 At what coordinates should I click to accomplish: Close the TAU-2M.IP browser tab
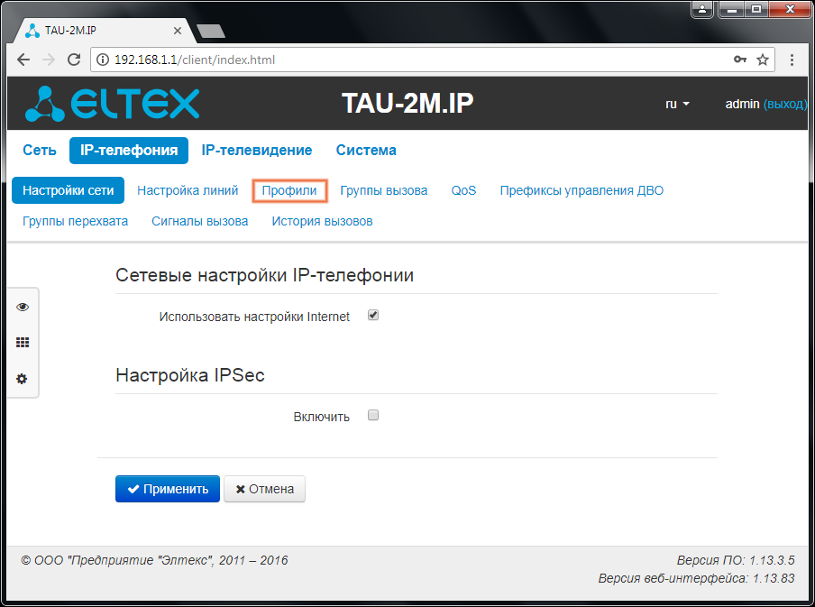(x=177, y=31)
